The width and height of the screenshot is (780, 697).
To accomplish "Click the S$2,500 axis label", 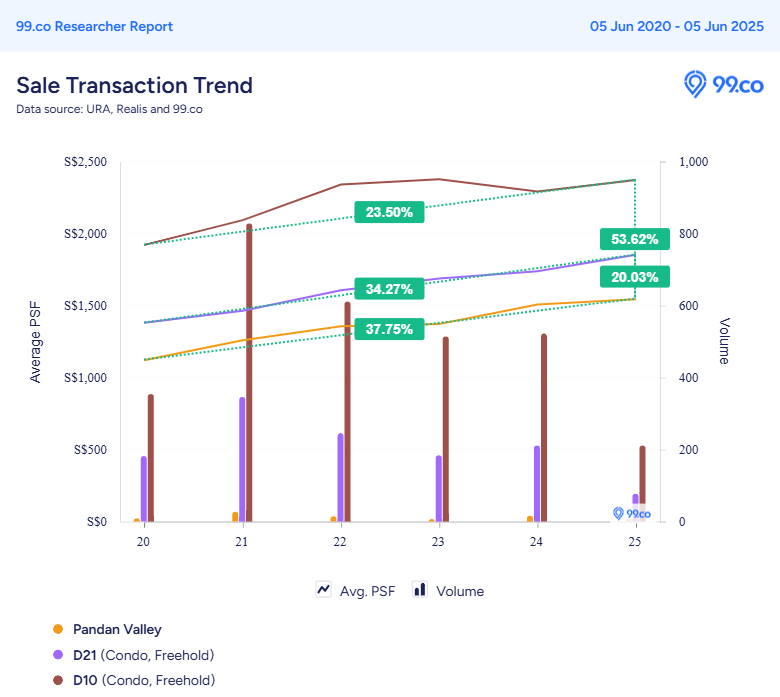I will pyautogui.click(x=85, y=162).
